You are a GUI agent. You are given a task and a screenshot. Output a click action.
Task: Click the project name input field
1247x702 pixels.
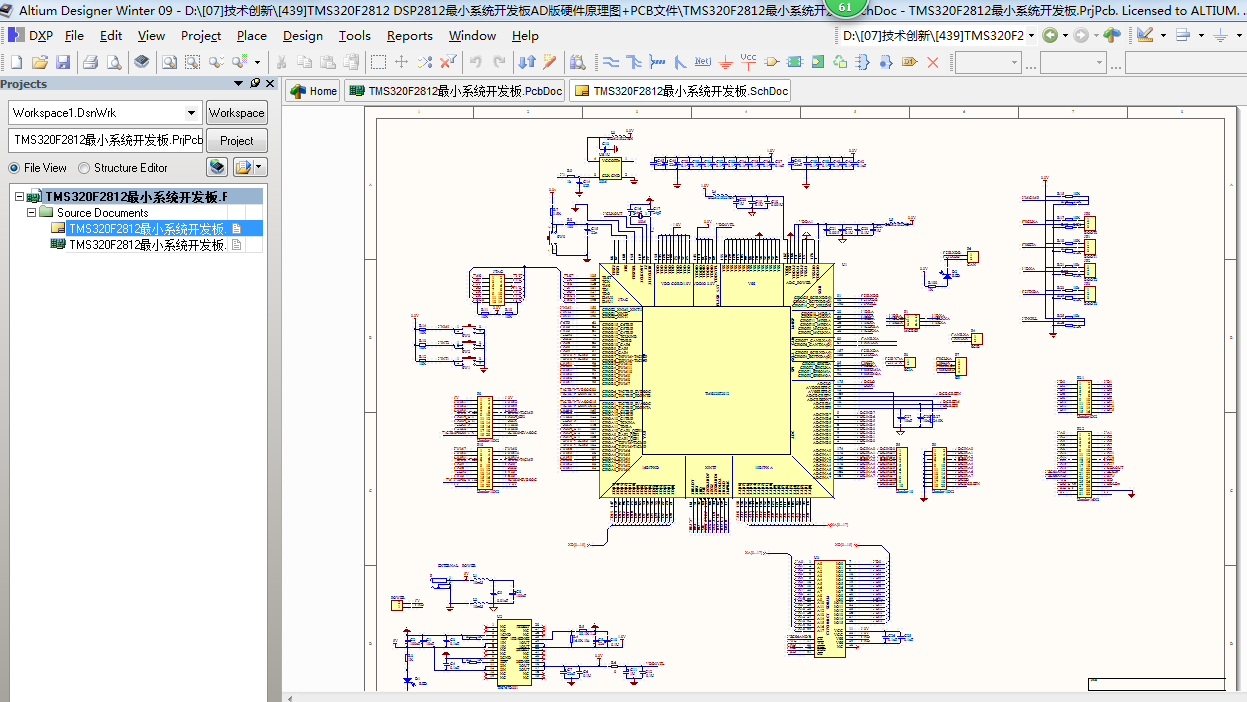(x=105, y=140)
